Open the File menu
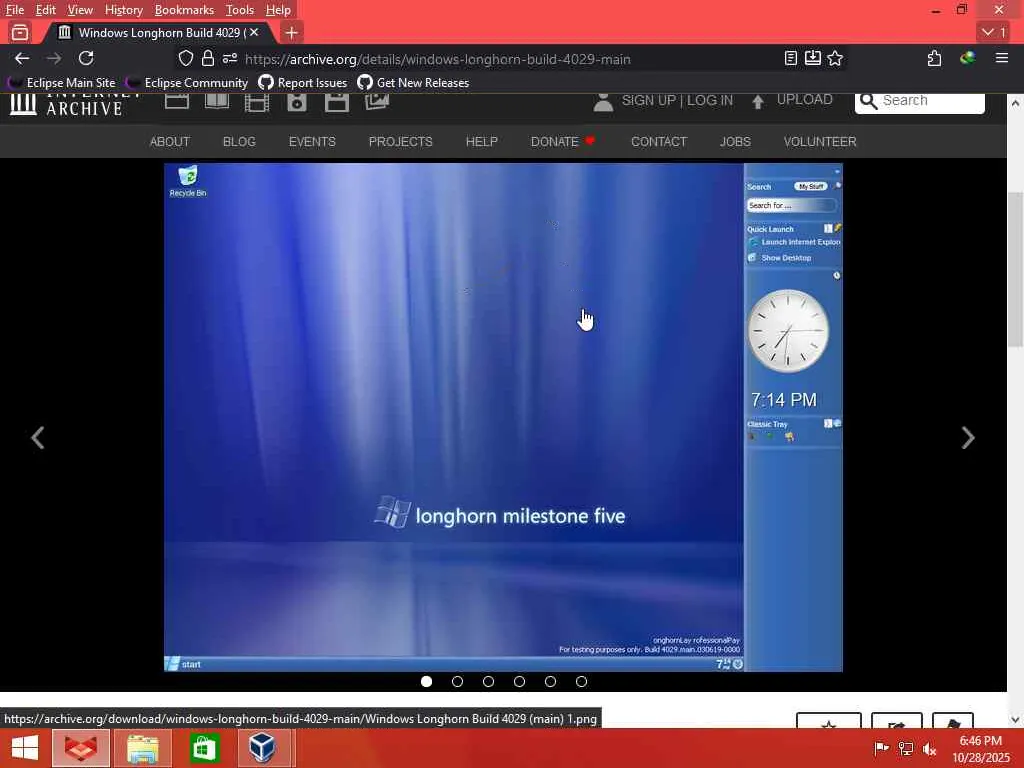Viewport: 1024px width, 768px height. [14, 10]
